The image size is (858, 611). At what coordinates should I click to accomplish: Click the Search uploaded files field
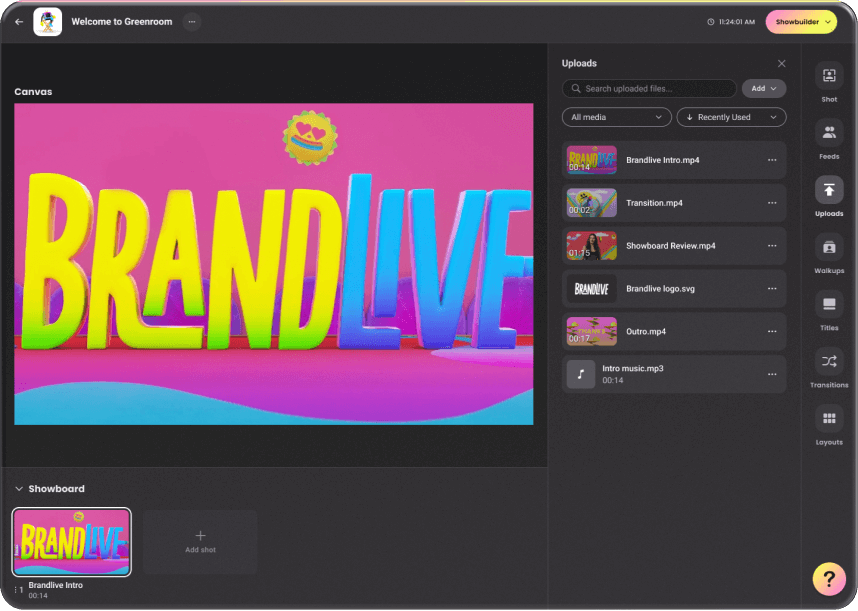649,89
